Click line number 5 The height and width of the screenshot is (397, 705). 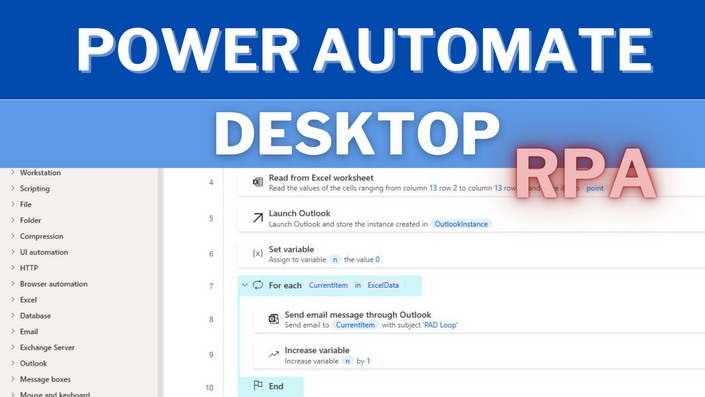click(x=211, y=219)
